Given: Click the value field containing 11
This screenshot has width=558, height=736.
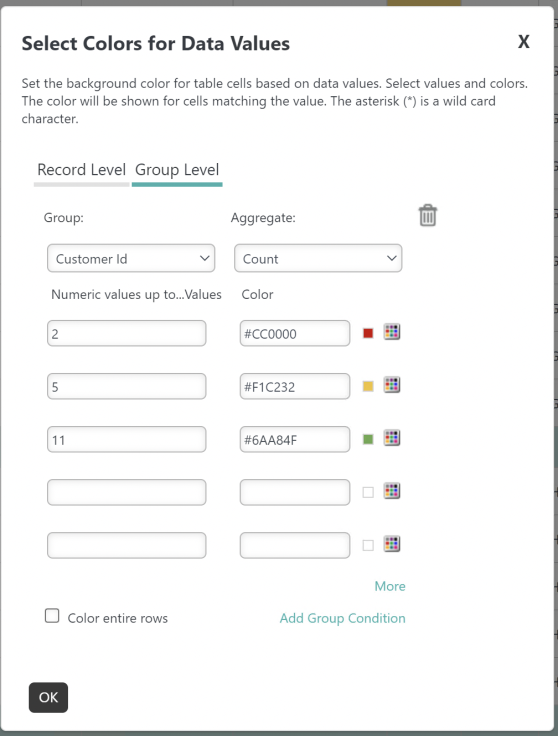Looking at the screenshot, I should [x=127, y=439].
